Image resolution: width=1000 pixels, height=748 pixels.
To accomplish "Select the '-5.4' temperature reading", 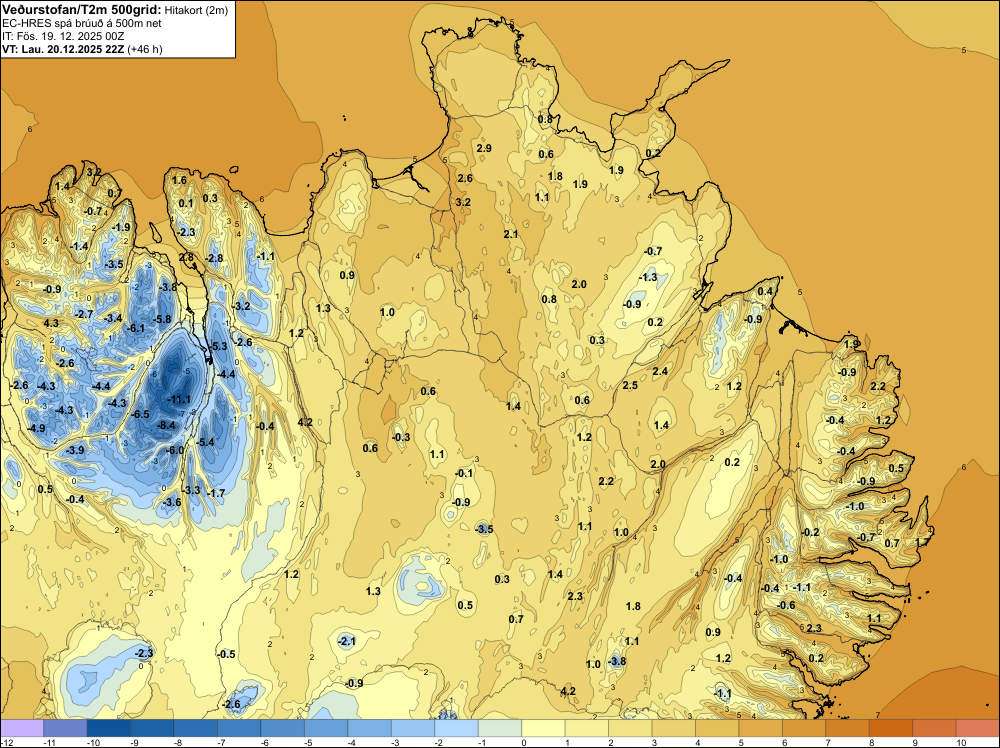I will coord(205,442).
